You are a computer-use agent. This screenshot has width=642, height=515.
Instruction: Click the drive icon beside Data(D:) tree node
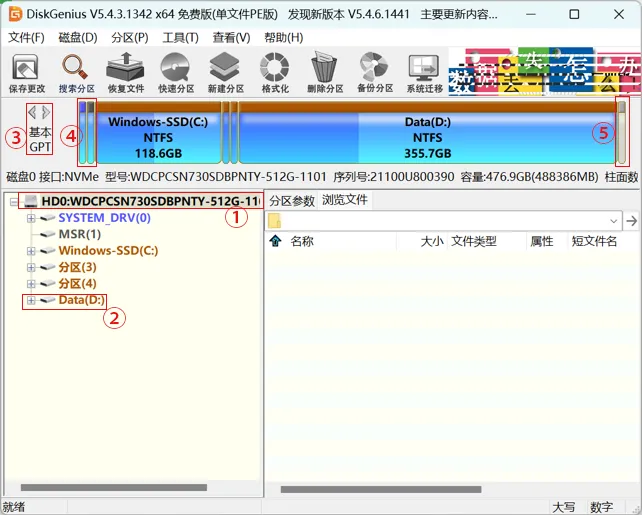pyautogui.click(x=48, y=300)
